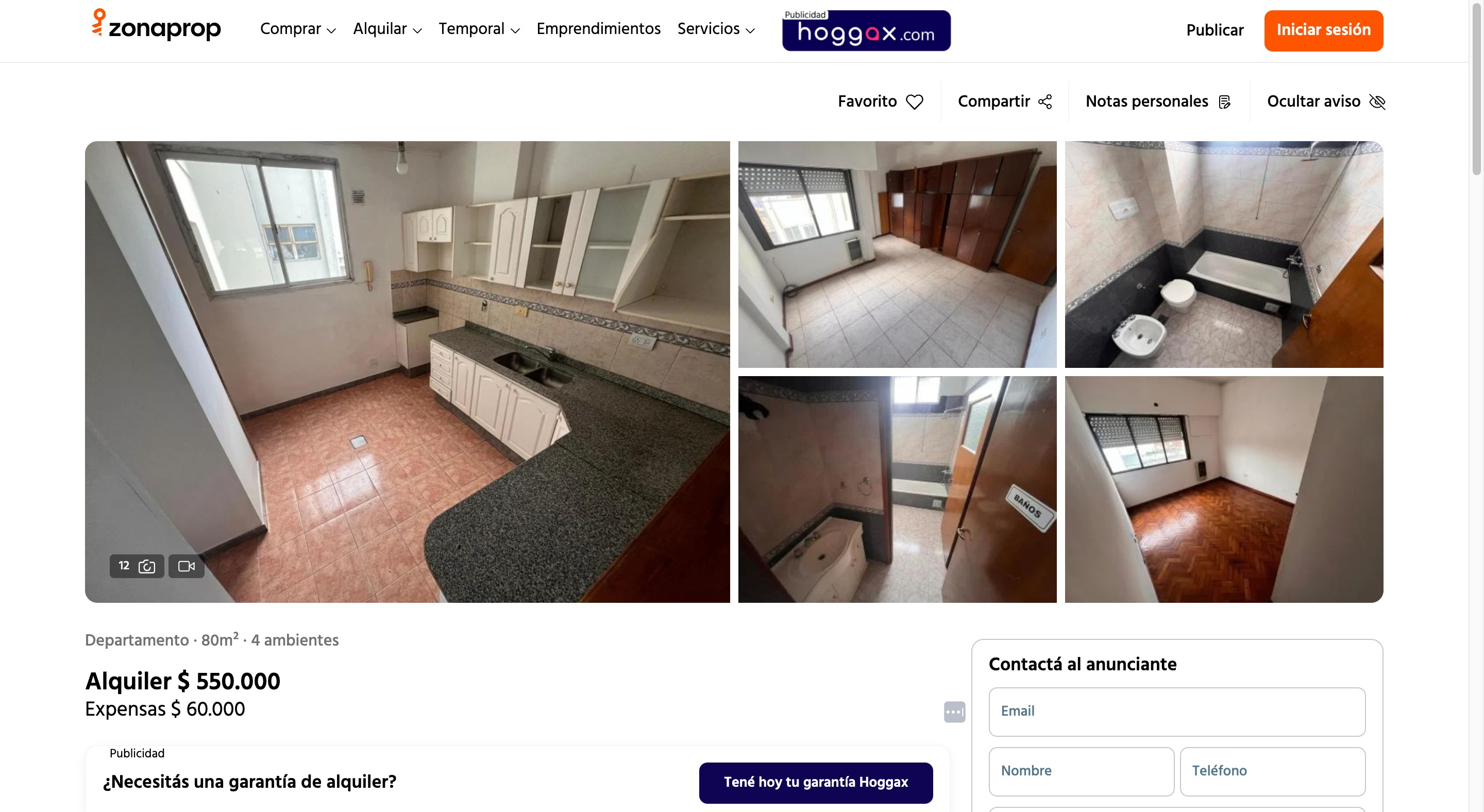Click the Zonaprop logo

156,25
